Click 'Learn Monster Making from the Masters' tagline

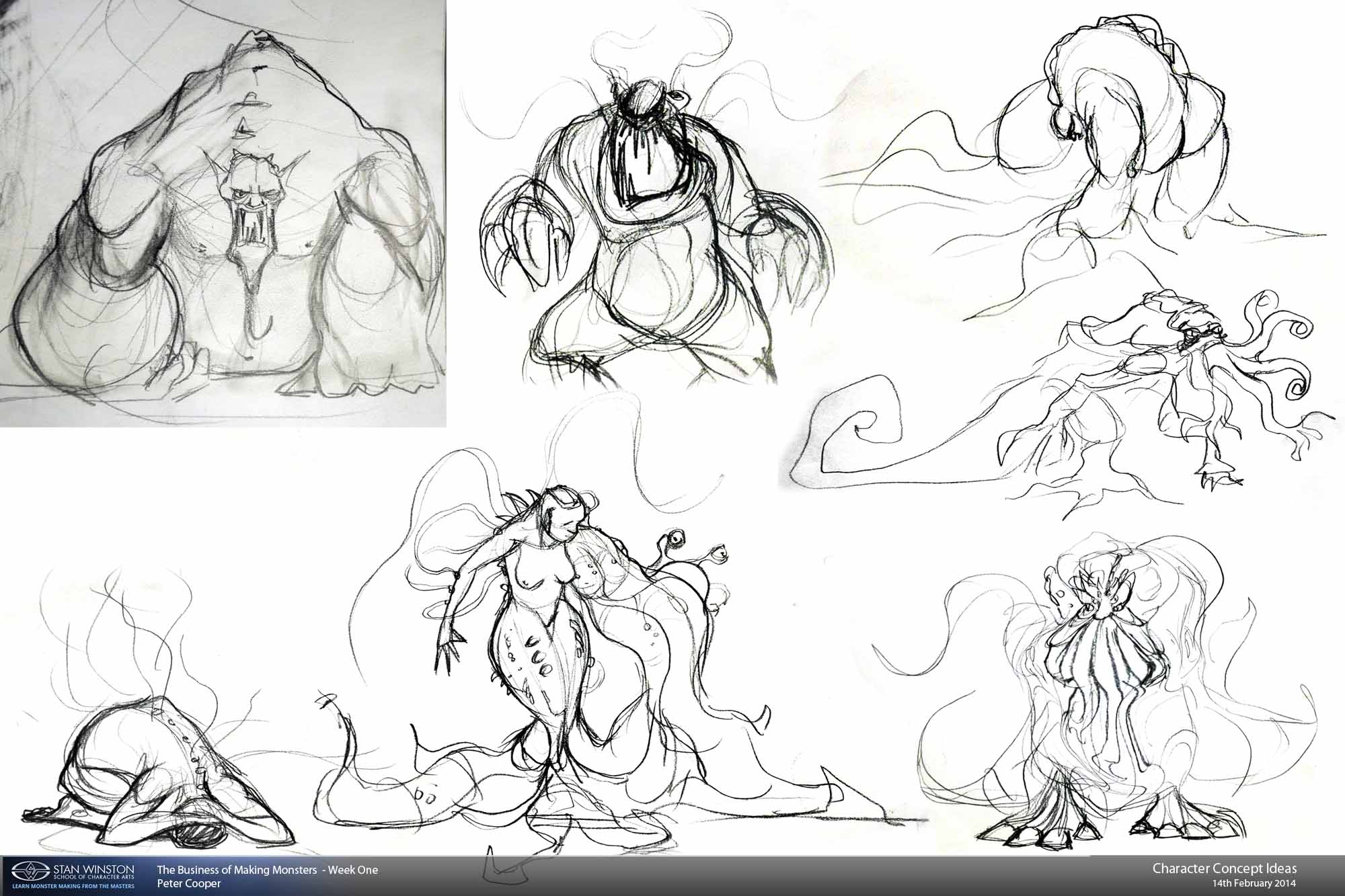(x=73, y=887)
